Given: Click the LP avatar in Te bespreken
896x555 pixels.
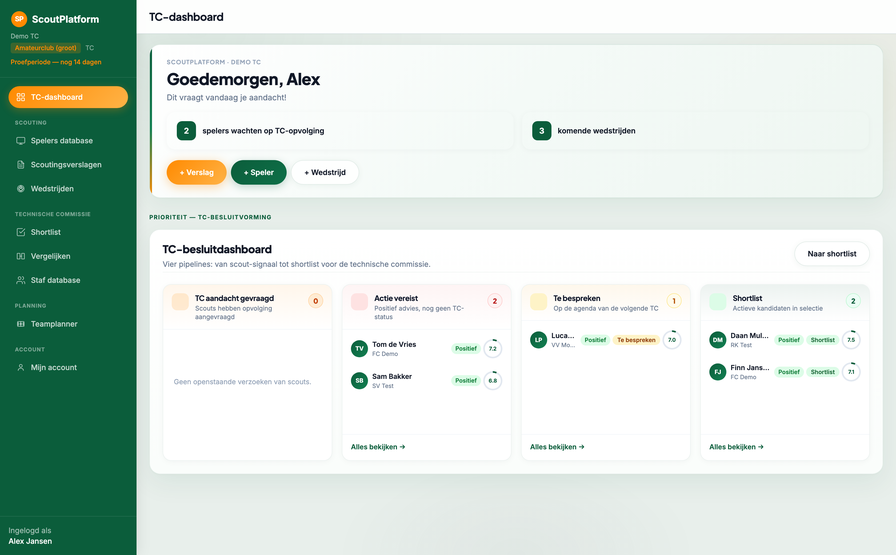Looking at the screenshot, I should (x=538, y=340).
